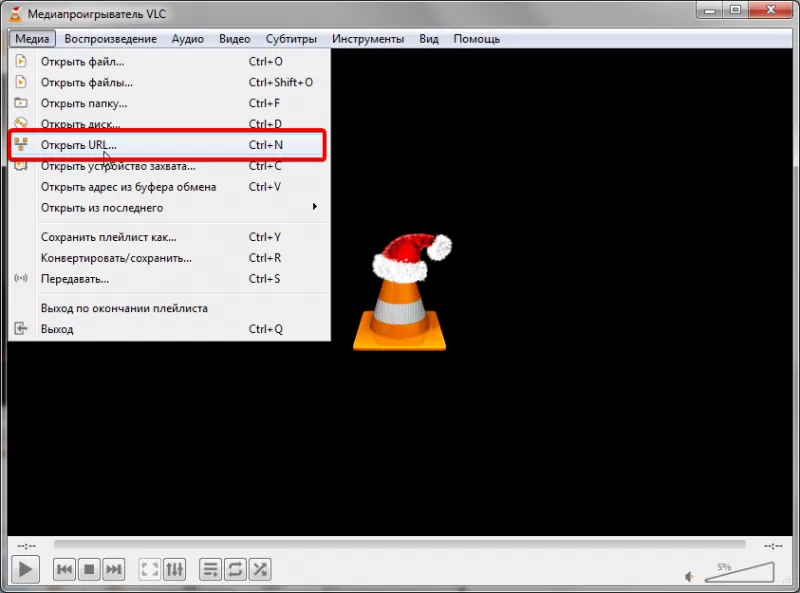Open the extended settings equalizer icon
Image resolution: width=800 pixels, height=593 pixels.
(x=174, y=569)
